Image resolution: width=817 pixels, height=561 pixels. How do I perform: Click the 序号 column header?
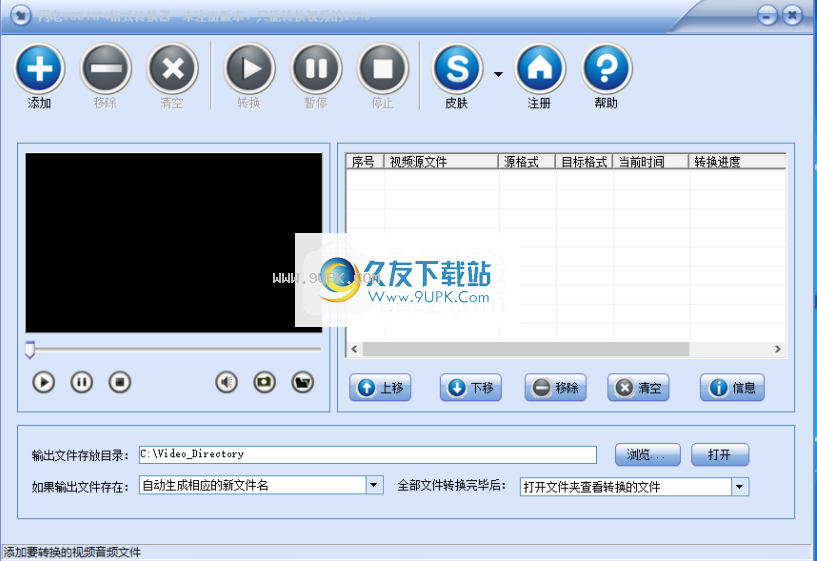(365, 161)
